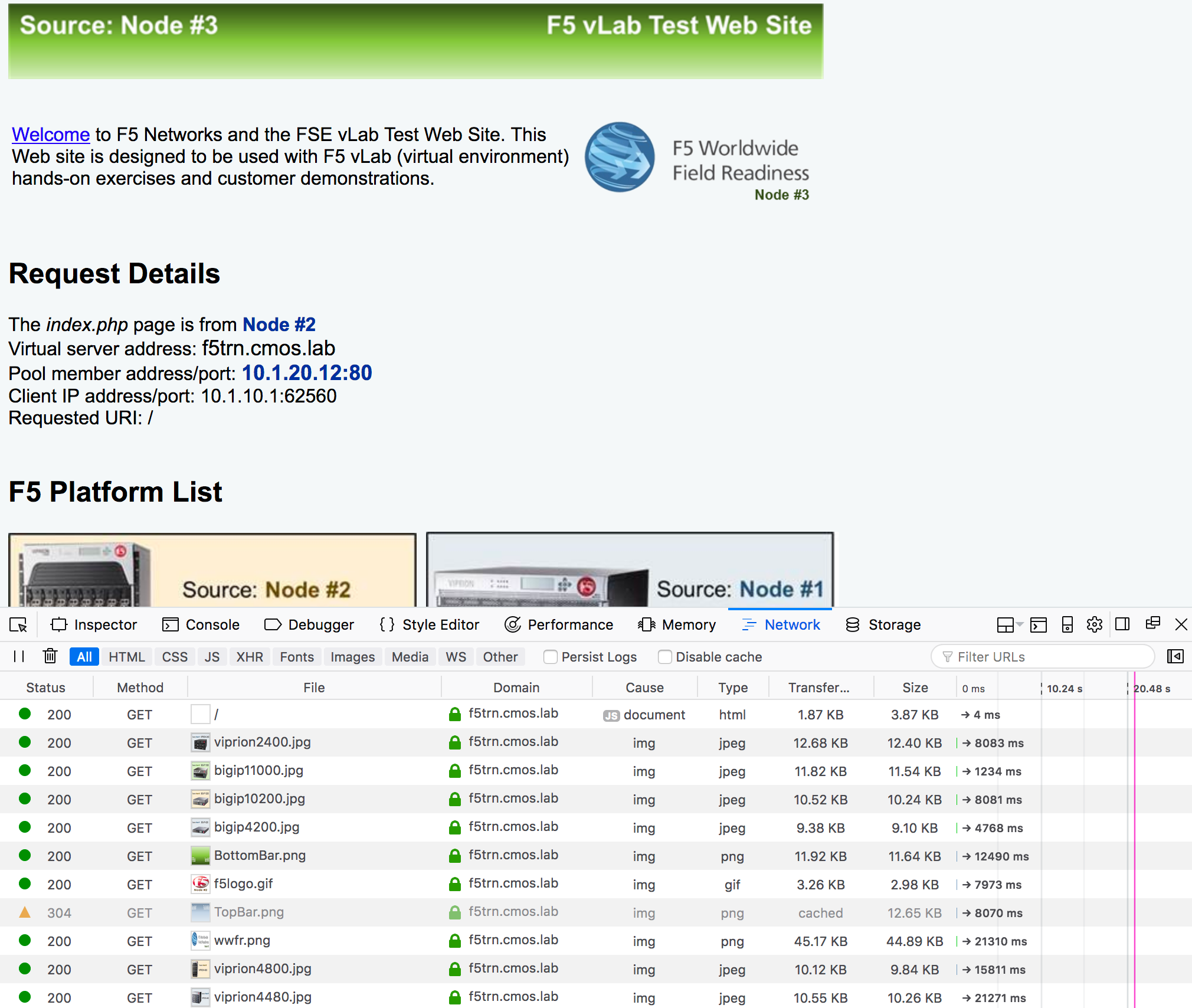Open devtools in separate window
The width and height of the screenshot is (1192, 1008).
[1152, 624]
